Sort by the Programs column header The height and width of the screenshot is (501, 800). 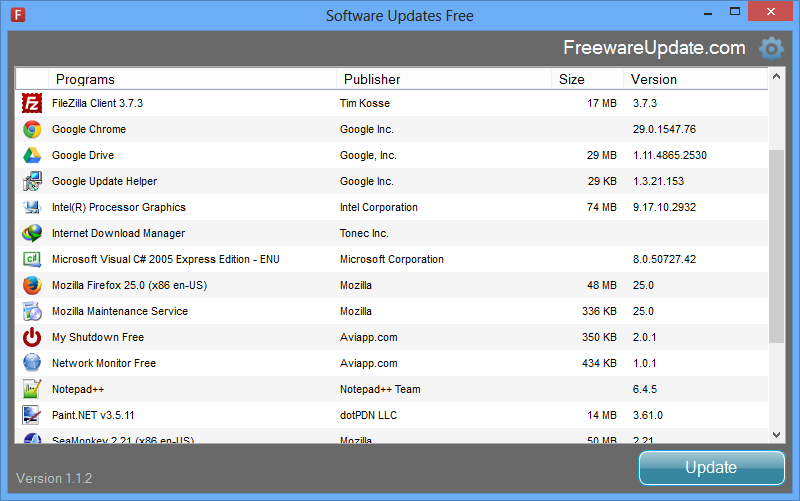[192, 79]
